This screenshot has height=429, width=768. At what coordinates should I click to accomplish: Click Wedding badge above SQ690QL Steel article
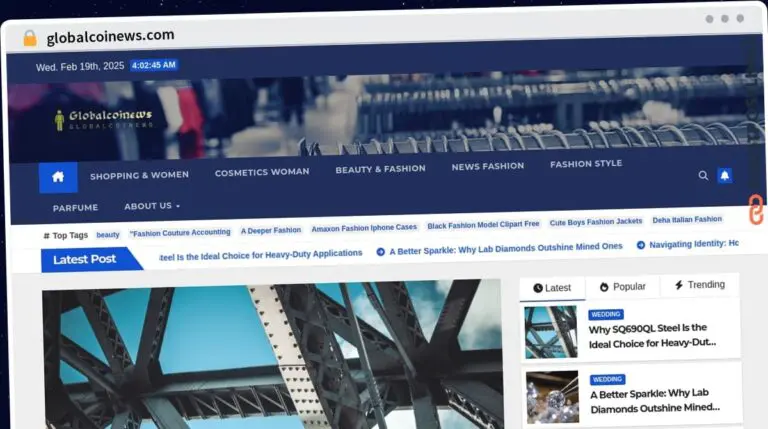pyautogui.click(x=606, y=314)
